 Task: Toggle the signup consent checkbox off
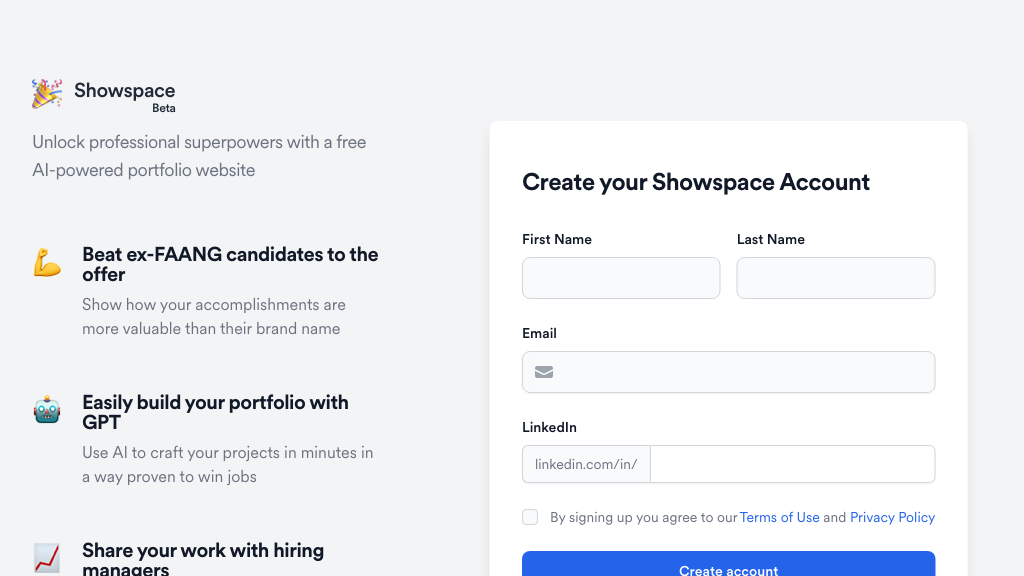pos(529,517)
